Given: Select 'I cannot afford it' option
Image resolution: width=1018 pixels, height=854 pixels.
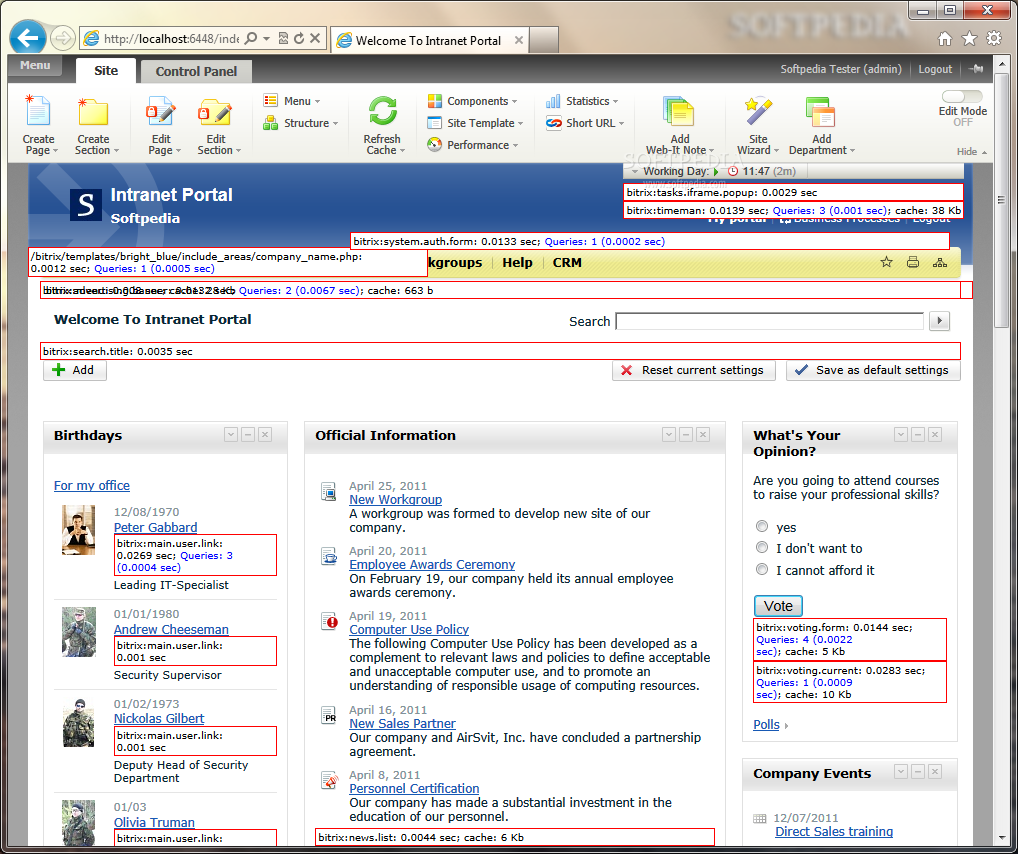Looking at the screenshot, I should [762, 570].
